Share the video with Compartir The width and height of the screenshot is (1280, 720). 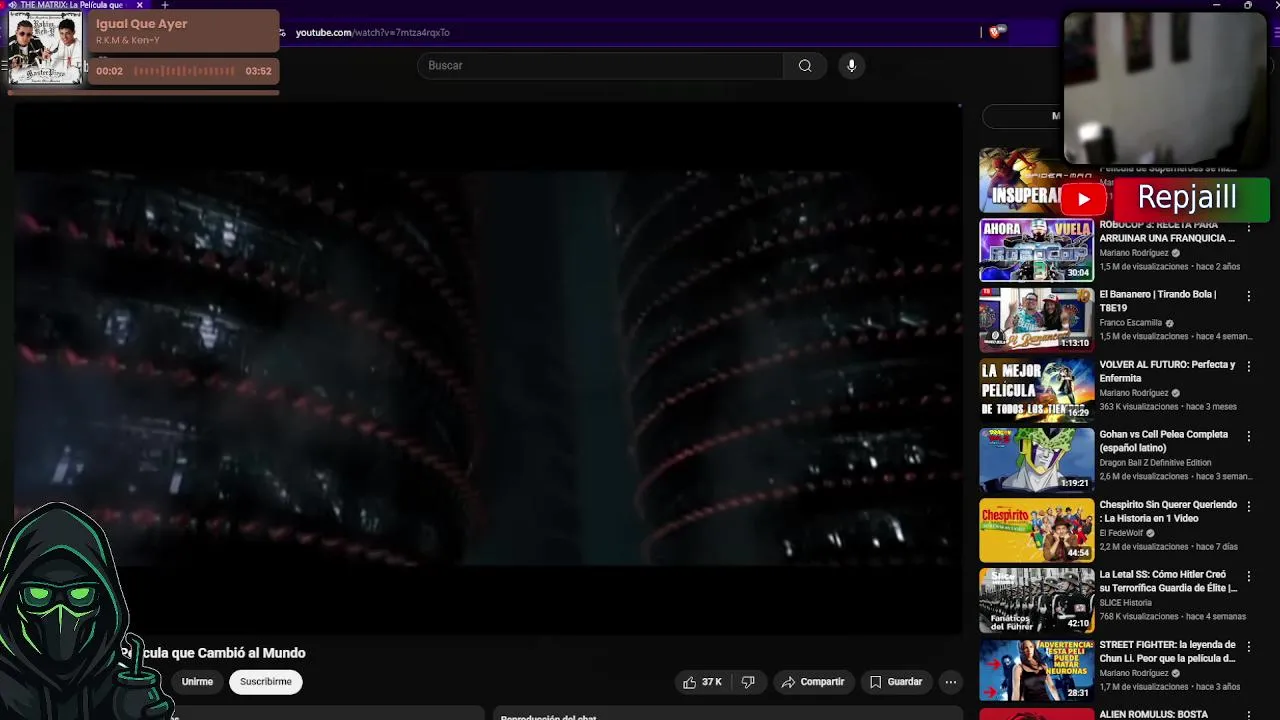813,682
